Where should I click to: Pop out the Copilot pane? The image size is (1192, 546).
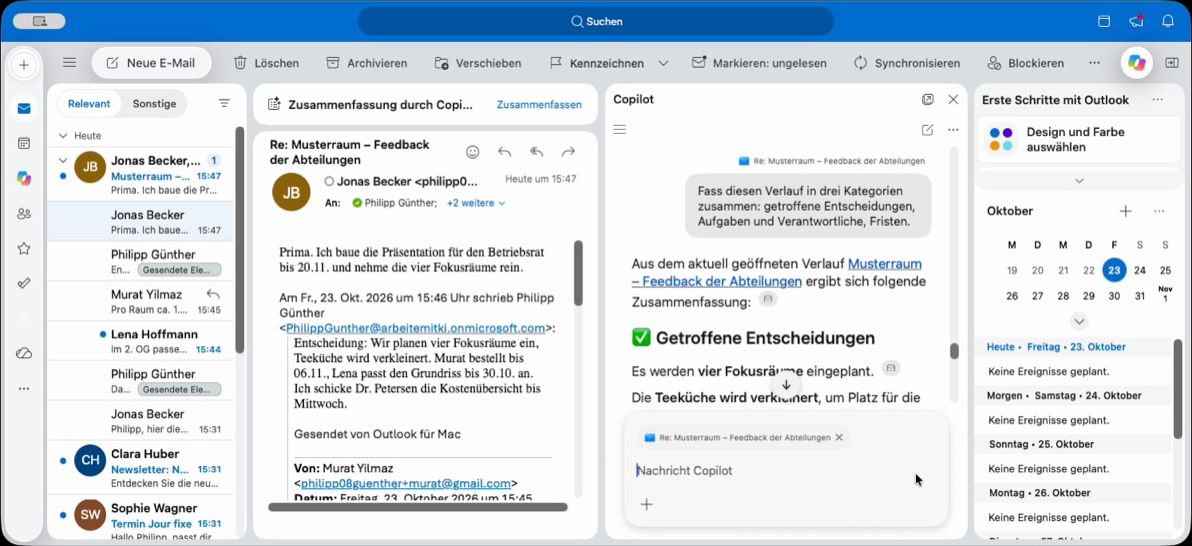tap(927, 100)
